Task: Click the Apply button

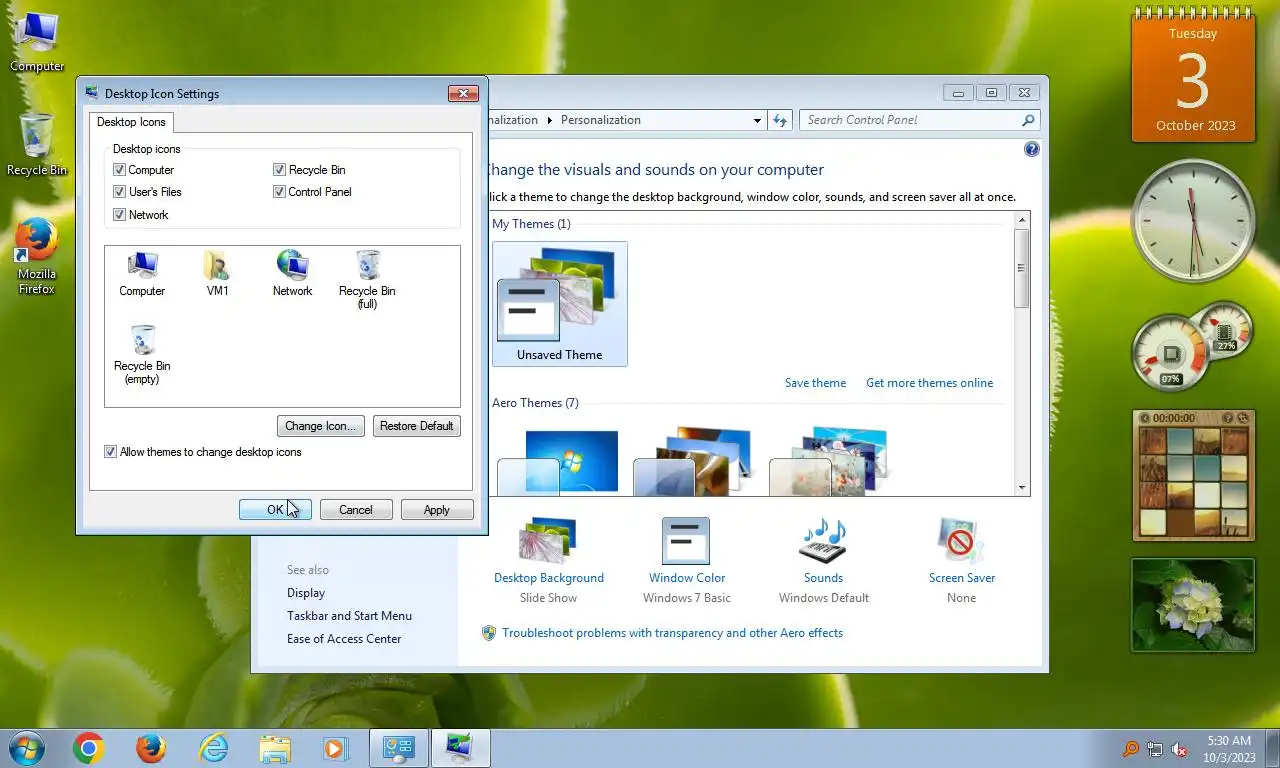Action: coord(437,510)
